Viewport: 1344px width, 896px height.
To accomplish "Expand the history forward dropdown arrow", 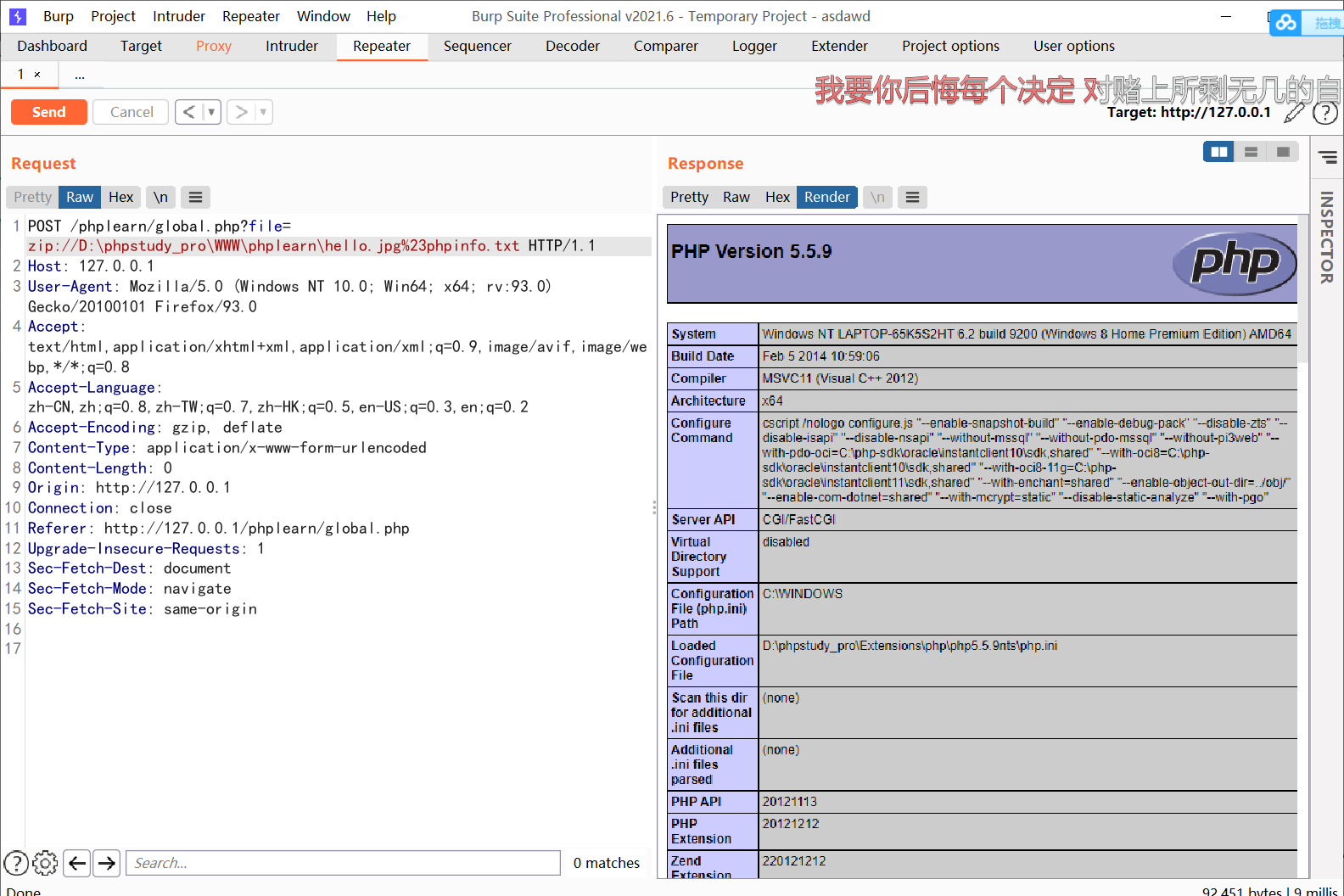I will (263, 112).
